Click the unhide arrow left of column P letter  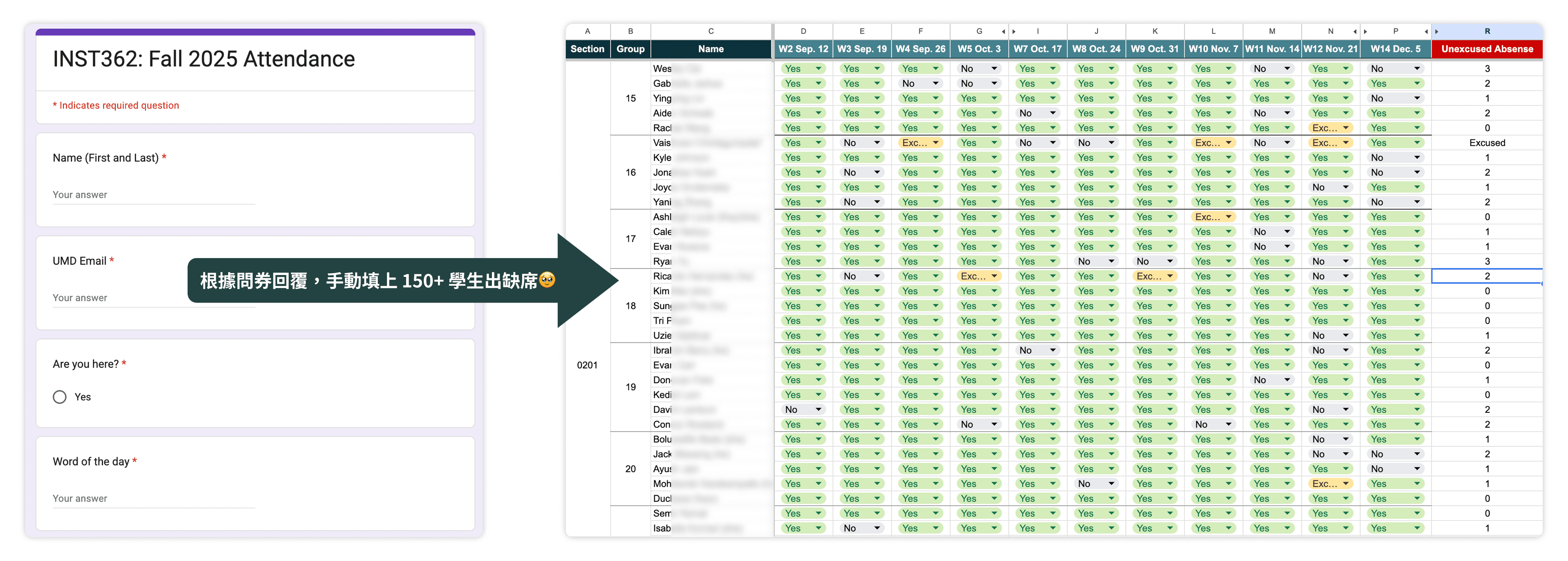(1366, 32)
